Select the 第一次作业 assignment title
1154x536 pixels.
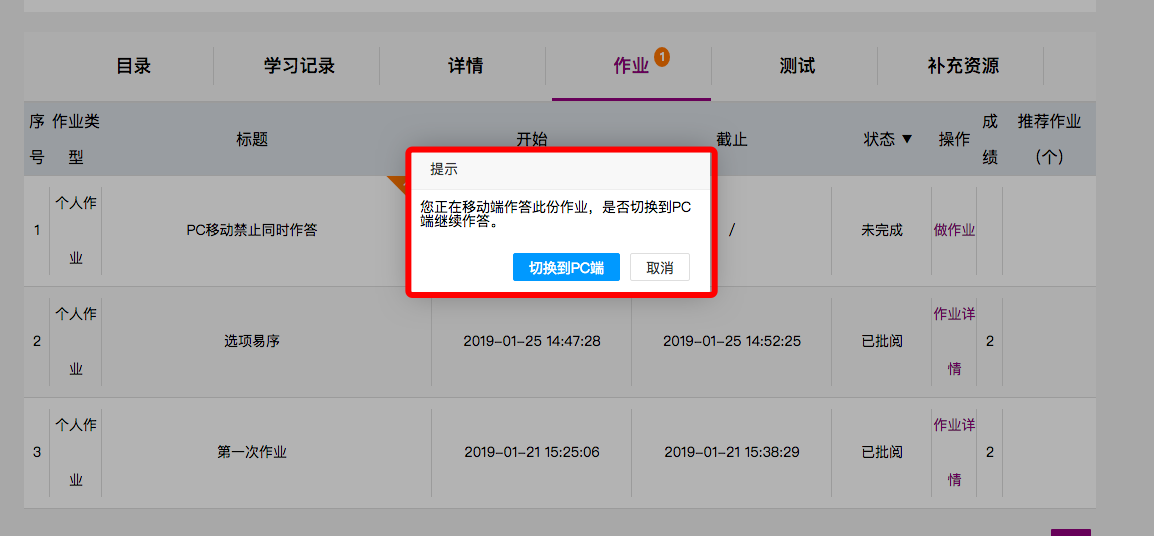coord(252,452)
